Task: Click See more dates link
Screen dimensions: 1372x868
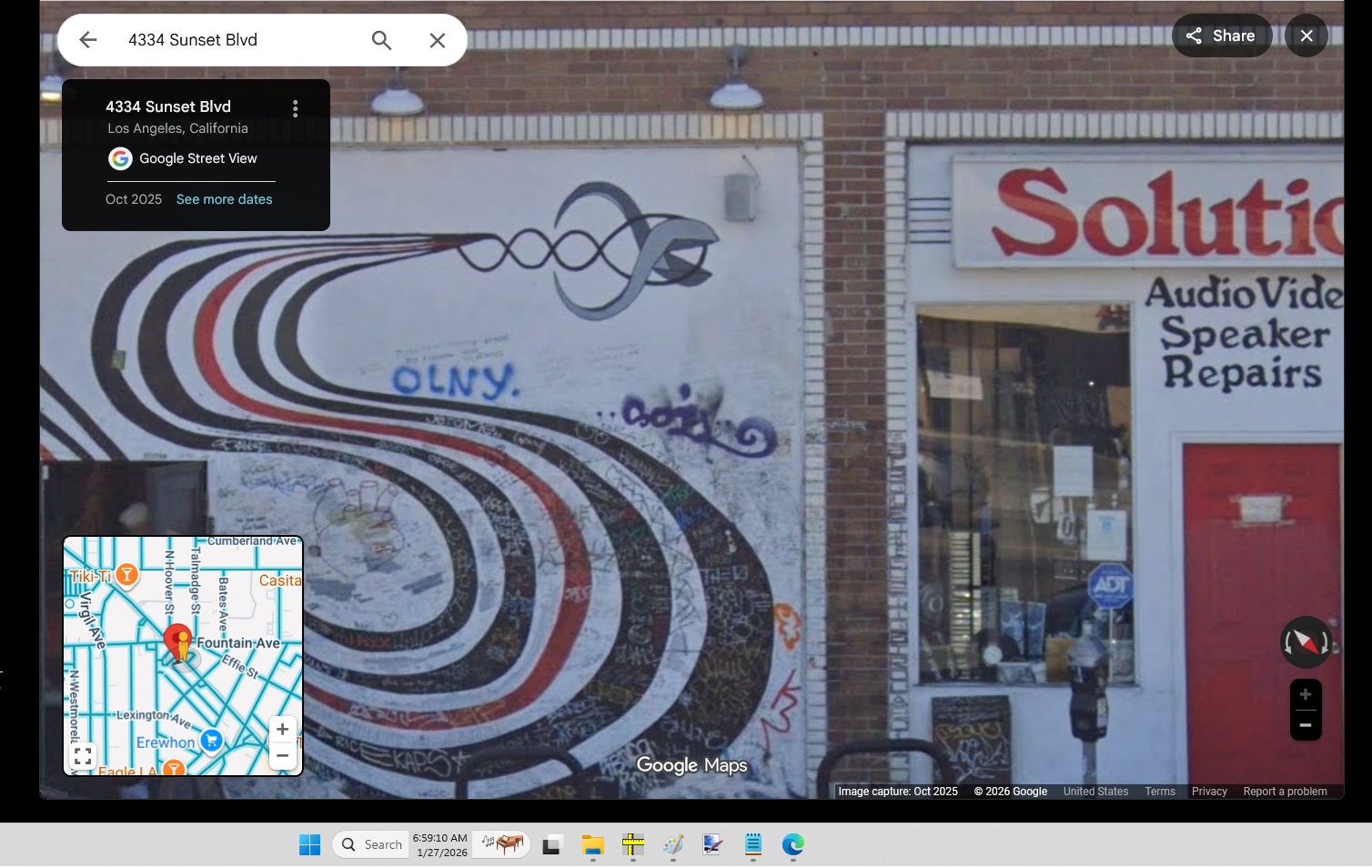Action: [224, 199]
